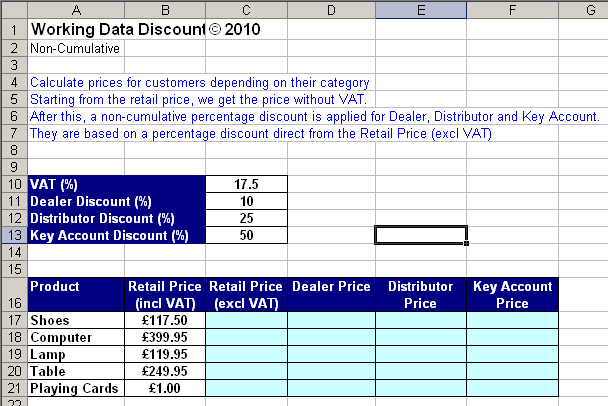Click Playing Cards' empty Retail excl VAT cell
This screenshot has width=608, height=406.
coord(247,388)
